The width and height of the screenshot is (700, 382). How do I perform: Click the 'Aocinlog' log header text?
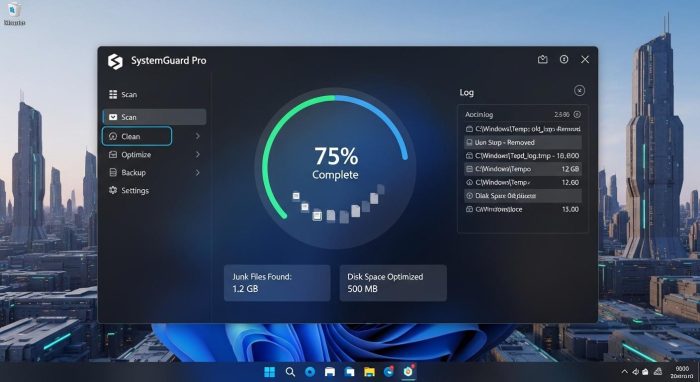pyautogui.click(x=479, y=115)
